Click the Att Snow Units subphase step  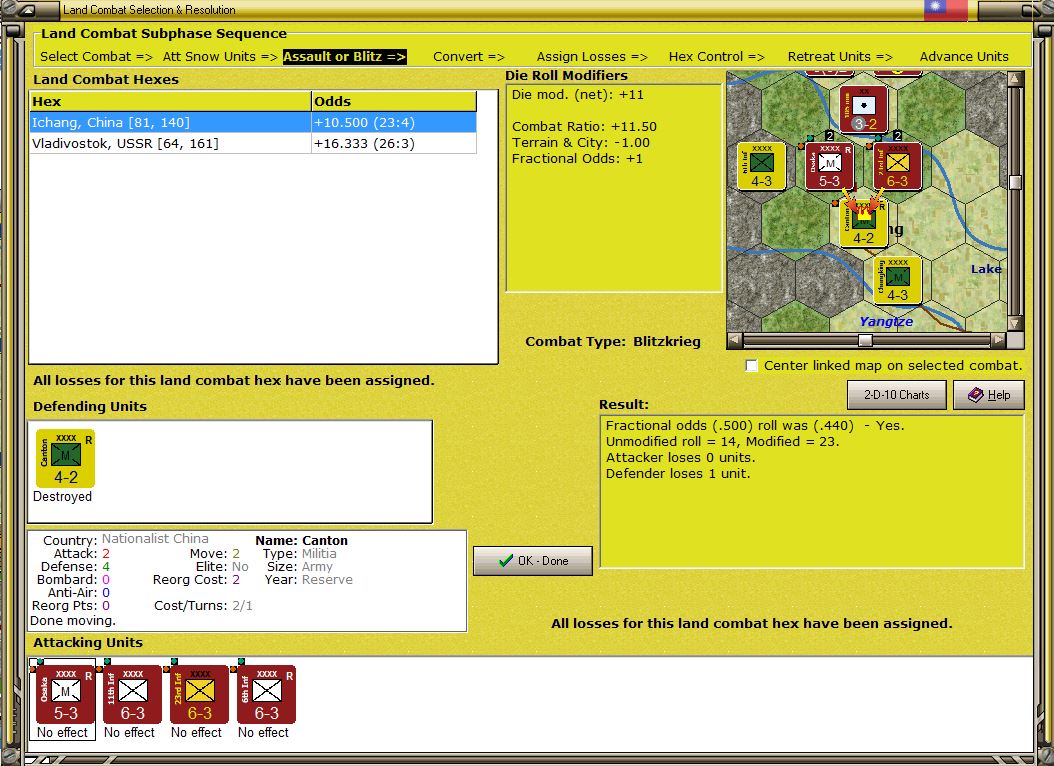click(220, 56)
